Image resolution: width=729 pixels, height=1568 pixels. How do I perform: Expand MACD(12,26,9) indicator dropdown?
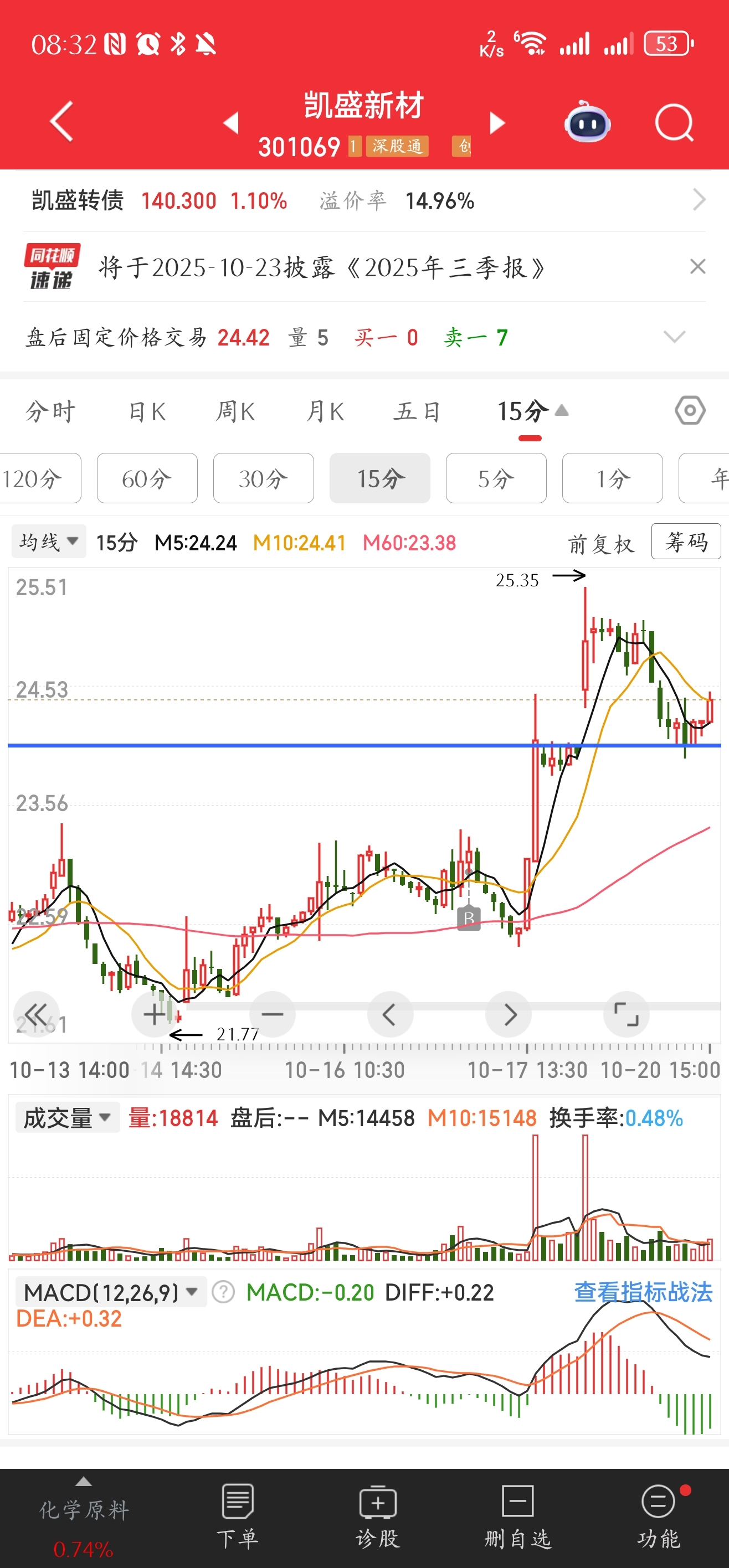point(111,1292)
